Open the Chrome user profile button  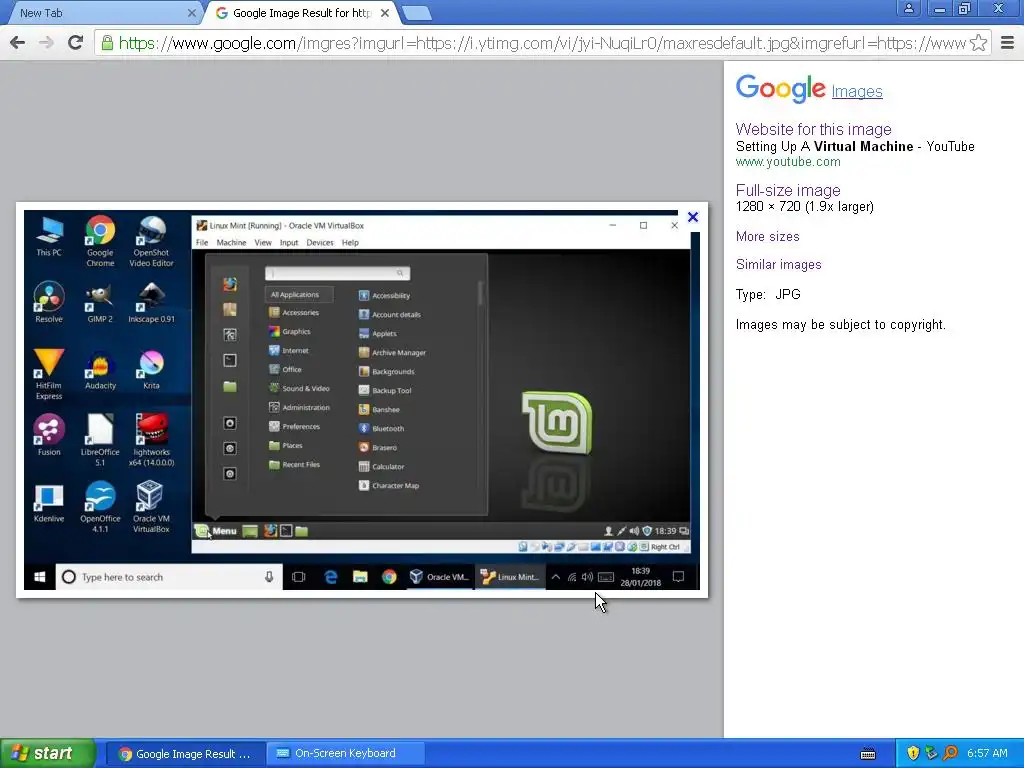(908, 8)
